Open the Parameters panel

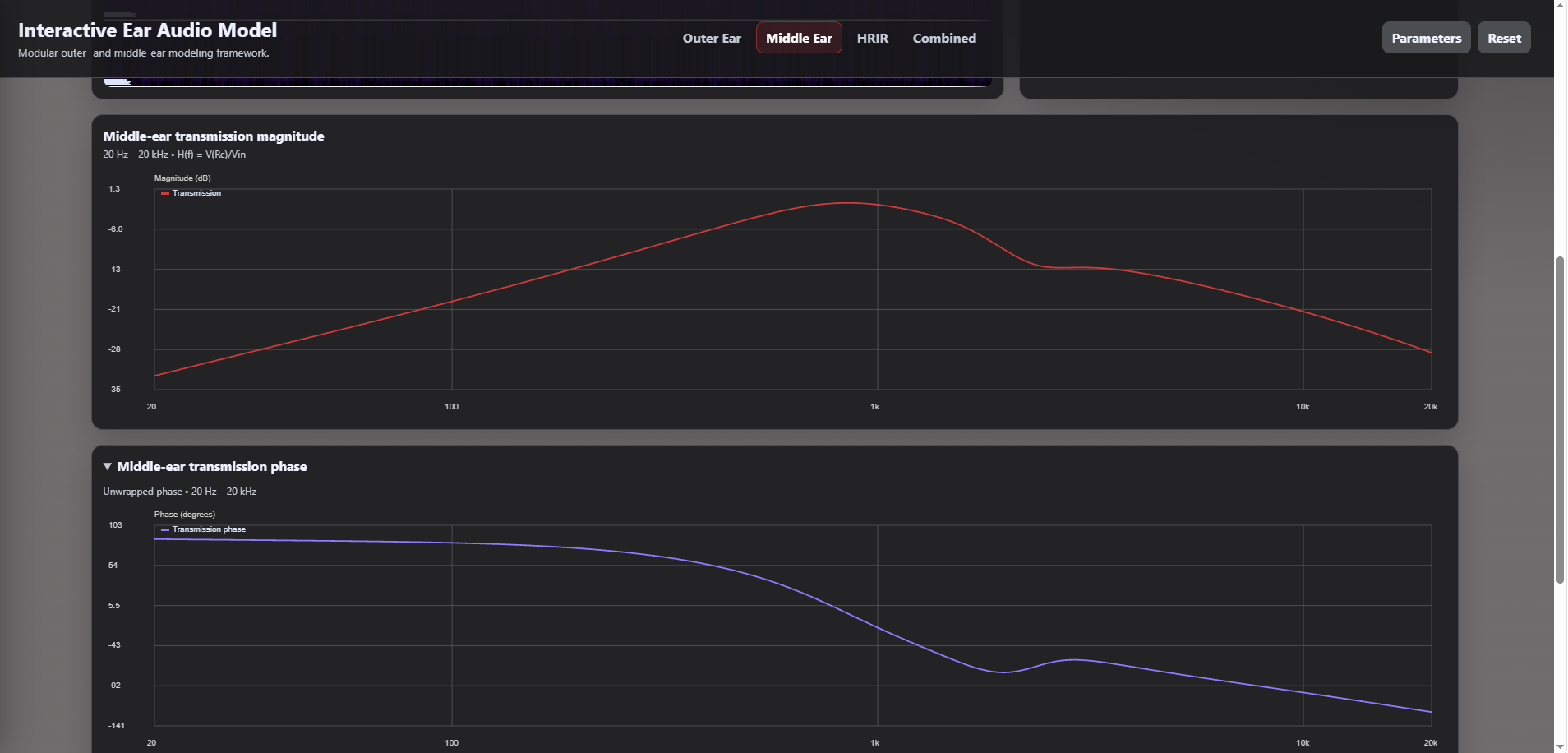click(x=1426, y=38)
